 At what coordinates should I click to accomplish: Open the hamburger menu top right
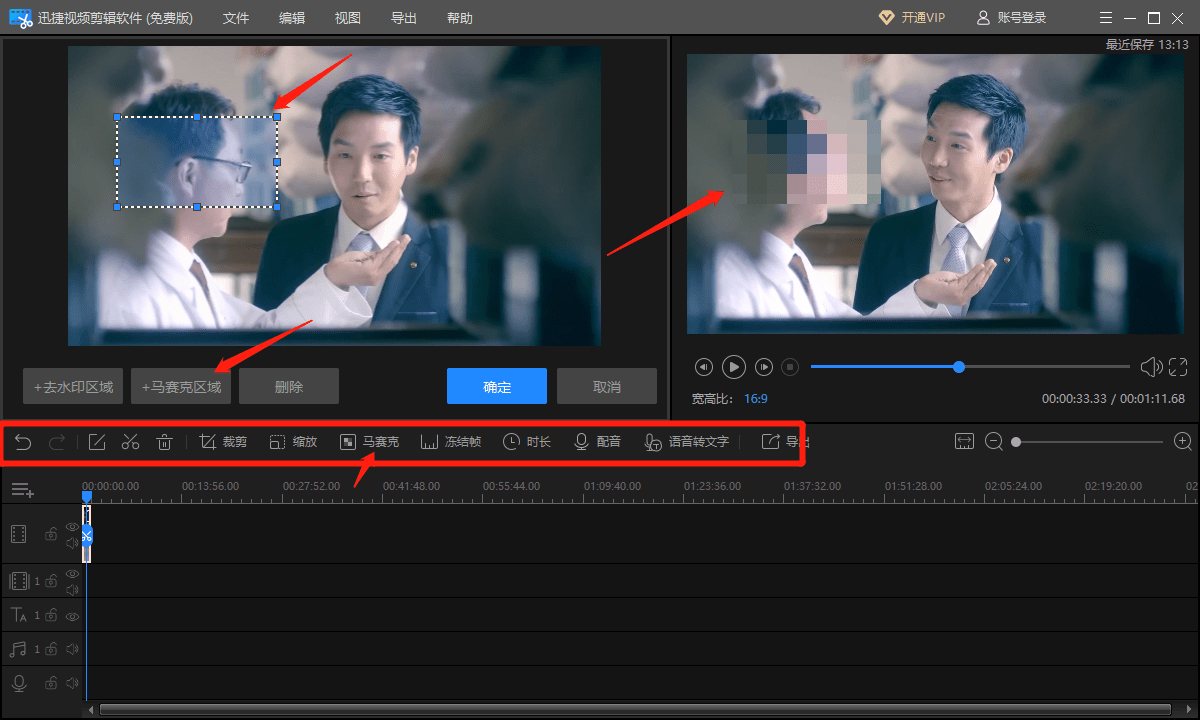1105,17
